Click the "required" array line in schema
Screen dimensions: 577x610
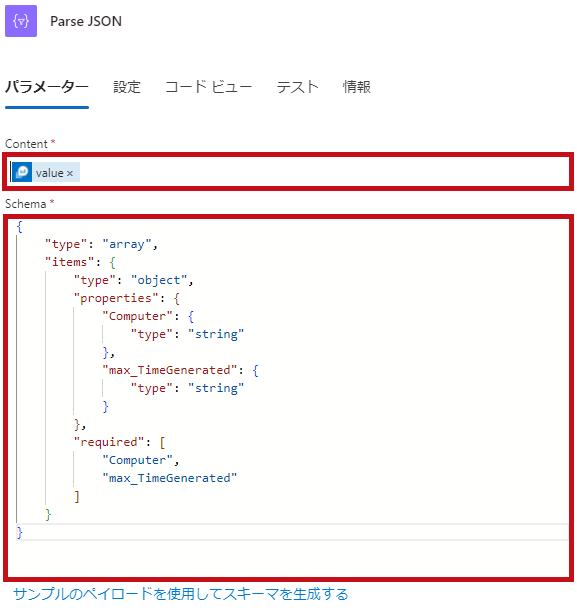119,442
